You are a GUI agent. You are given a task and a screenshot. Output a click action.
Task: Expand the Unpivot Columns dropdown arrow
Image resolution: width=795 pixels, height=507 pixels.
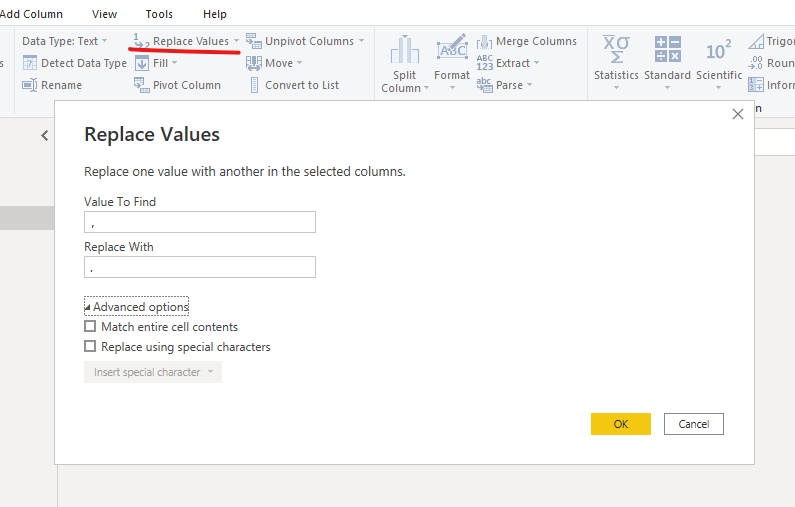point(361,41)
